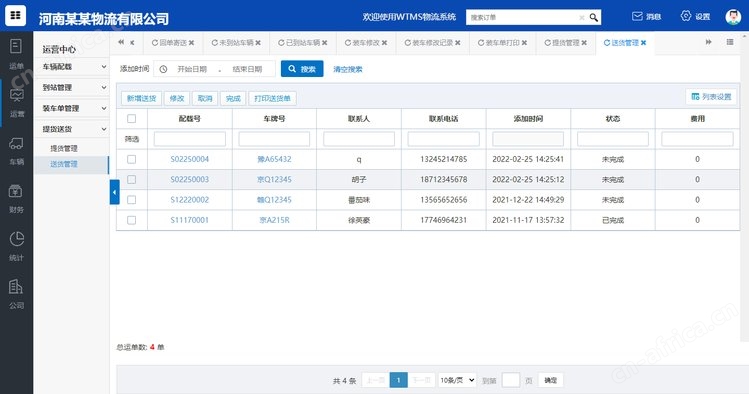Open the 10条/页 page size dropdown
The width and height of the screenshot is (749, 394).
457,380
